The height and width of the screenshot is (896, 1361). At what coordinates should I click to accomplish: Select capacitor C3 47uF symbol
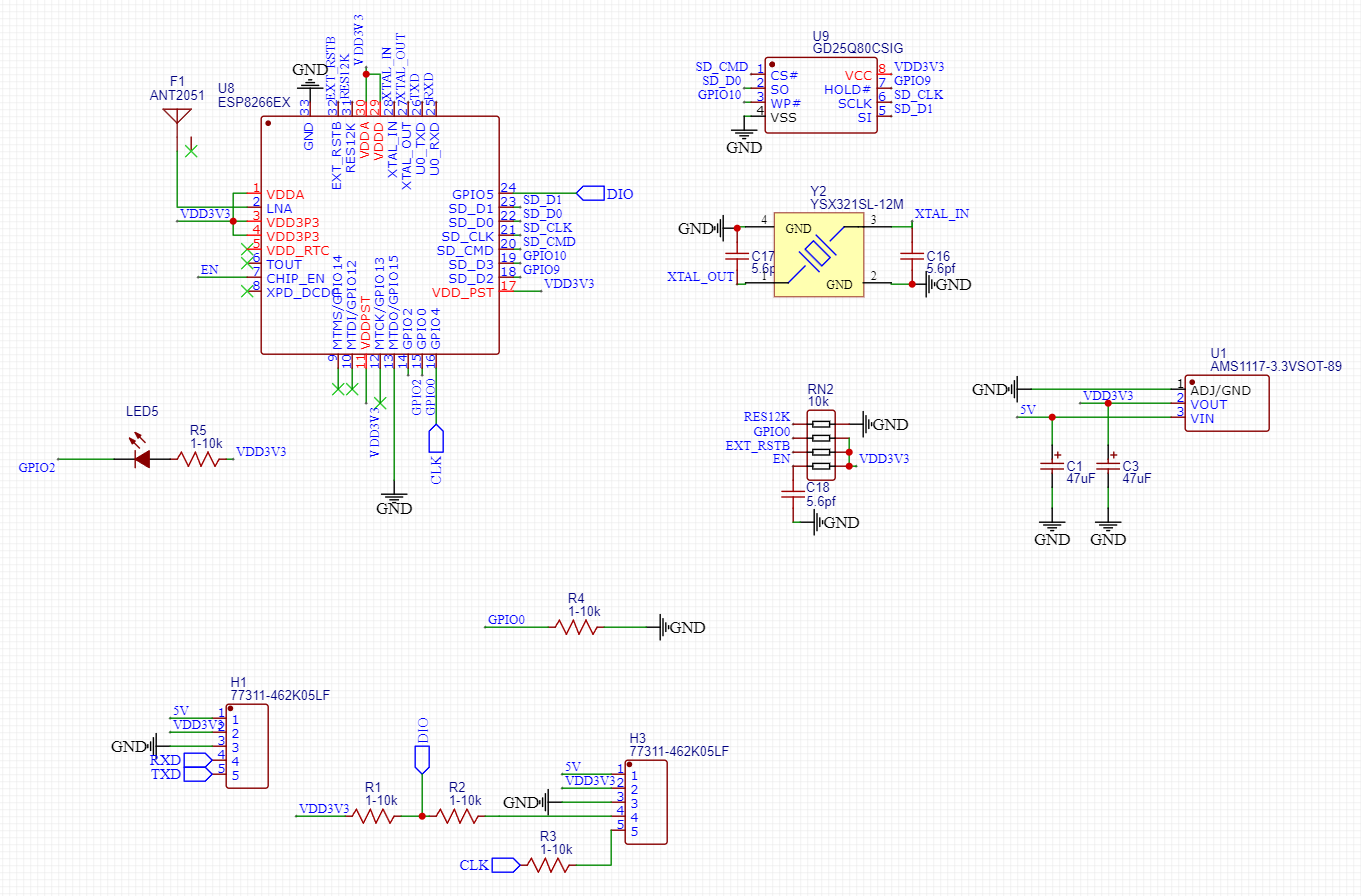coord(1107,466)
